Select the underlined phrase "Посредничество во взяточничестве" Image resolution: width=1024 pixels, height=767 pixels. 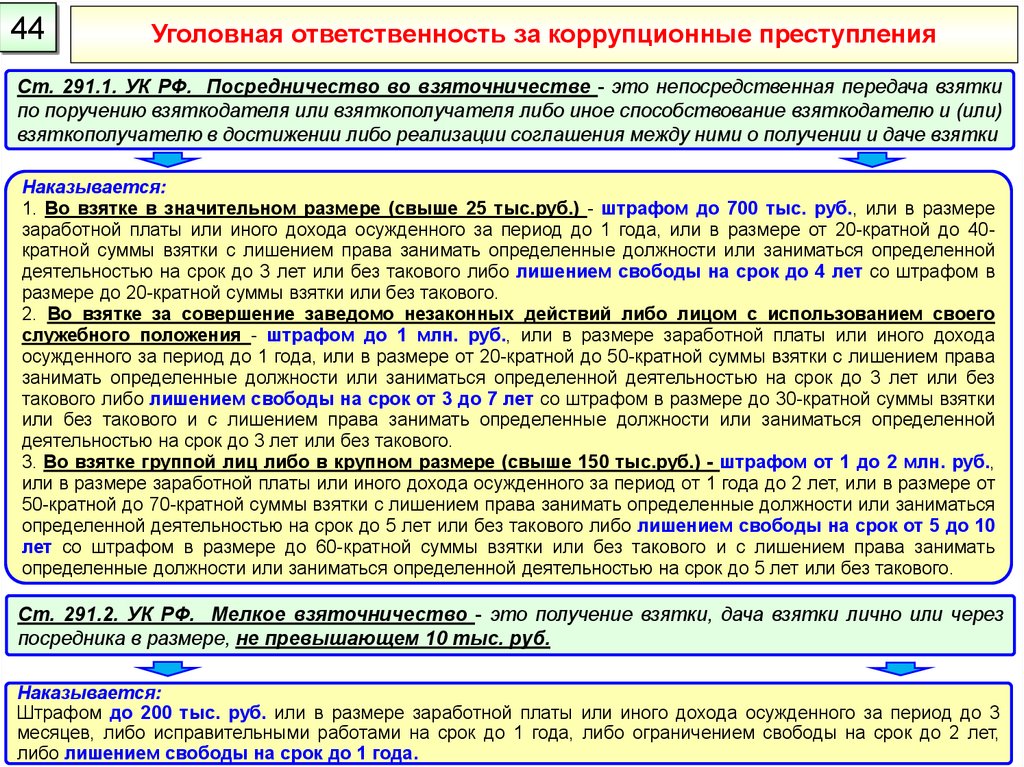398,87
